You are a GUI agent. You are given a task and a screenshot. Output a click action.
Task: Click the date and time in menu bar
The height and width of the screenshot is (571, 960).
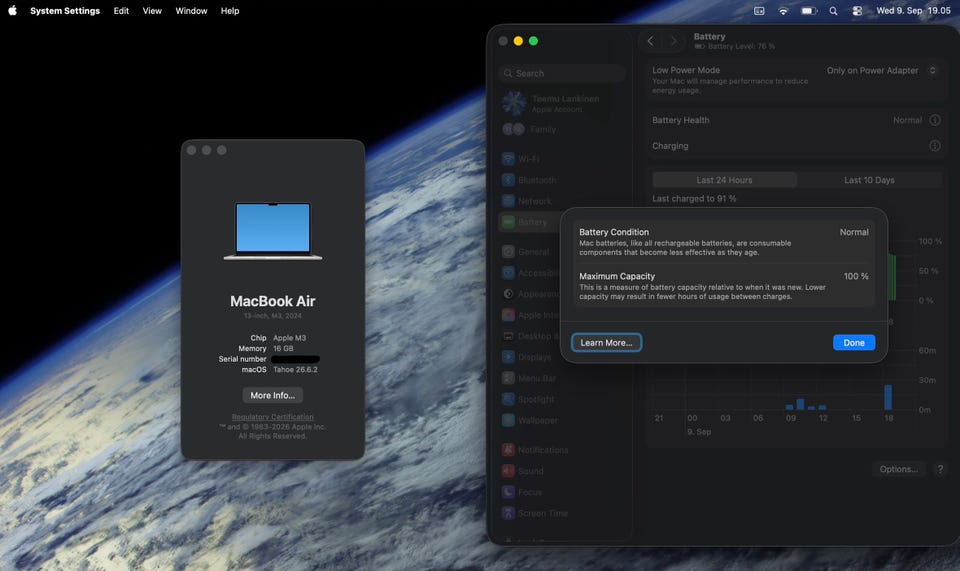(913, 10)
